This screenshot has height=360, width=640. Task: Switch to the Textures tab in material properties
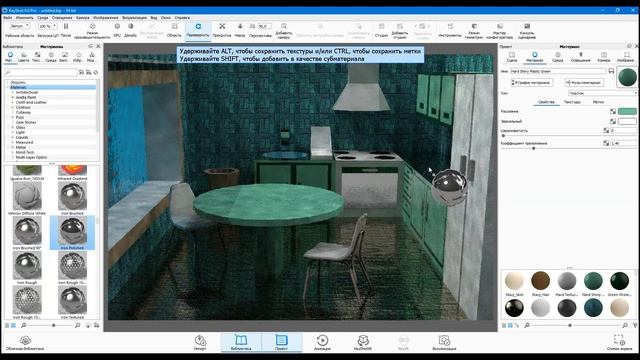pyautogui.click(x=572, y=102)
